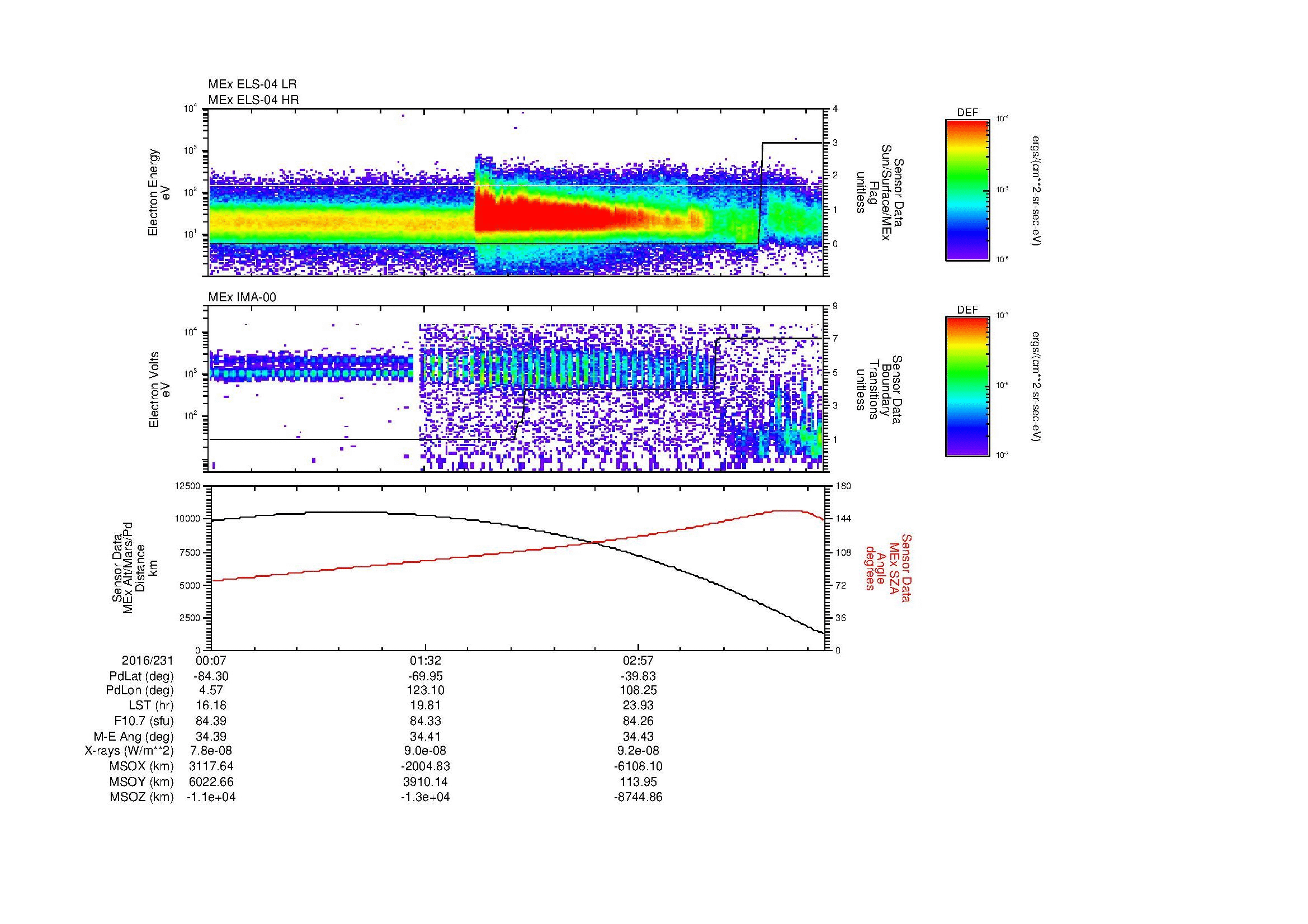
Task: Click the Sun/Surface/MEx Flag axis label
Action: click(x=880, y=192)
